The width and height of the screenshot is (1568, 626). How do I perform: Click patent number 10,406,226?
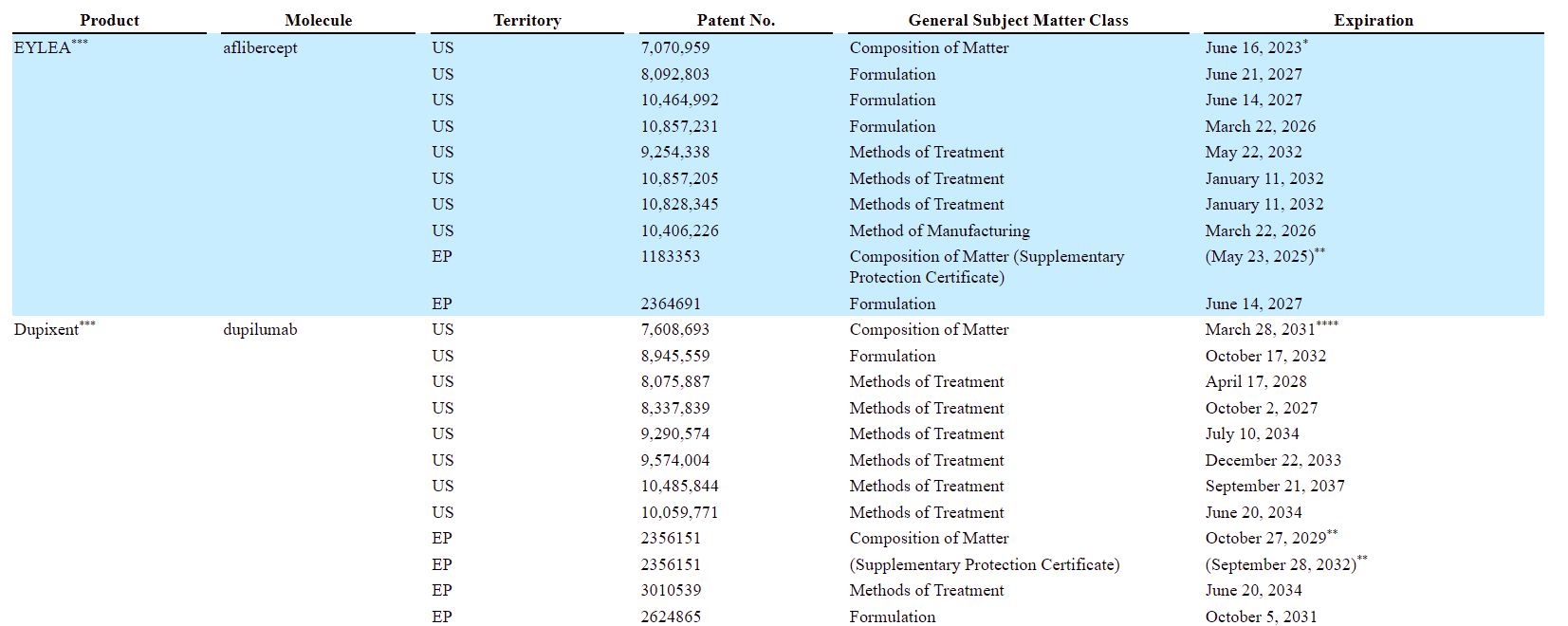679,230
